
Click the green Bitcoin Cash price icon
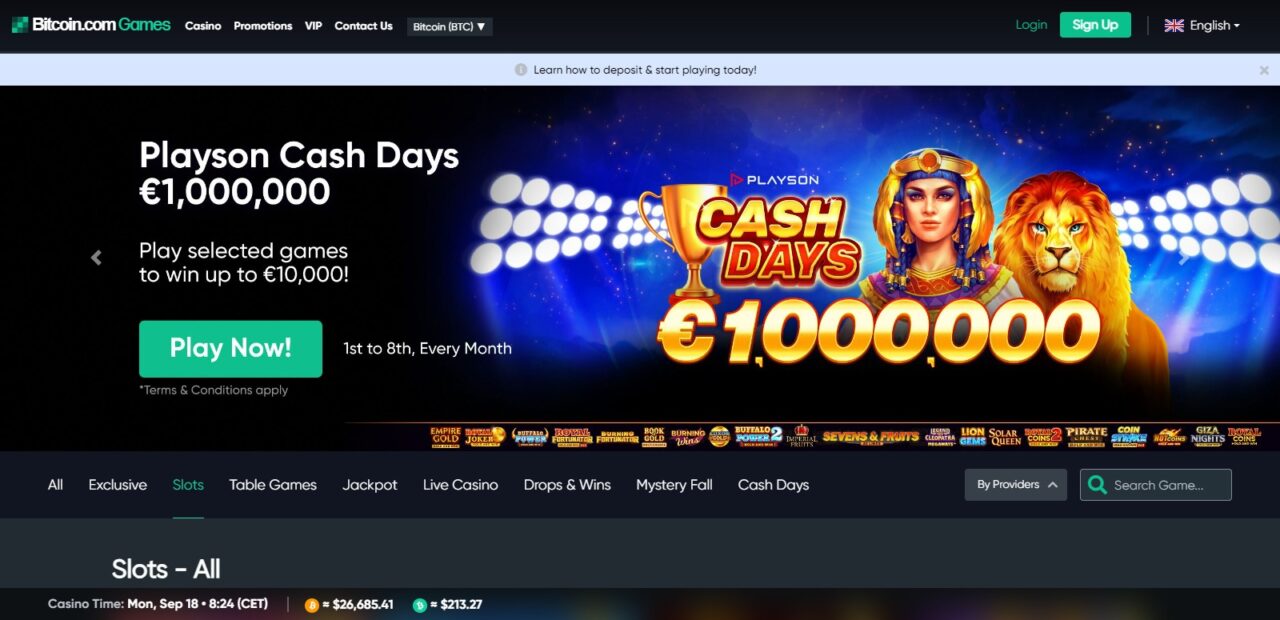coord(420,605)
